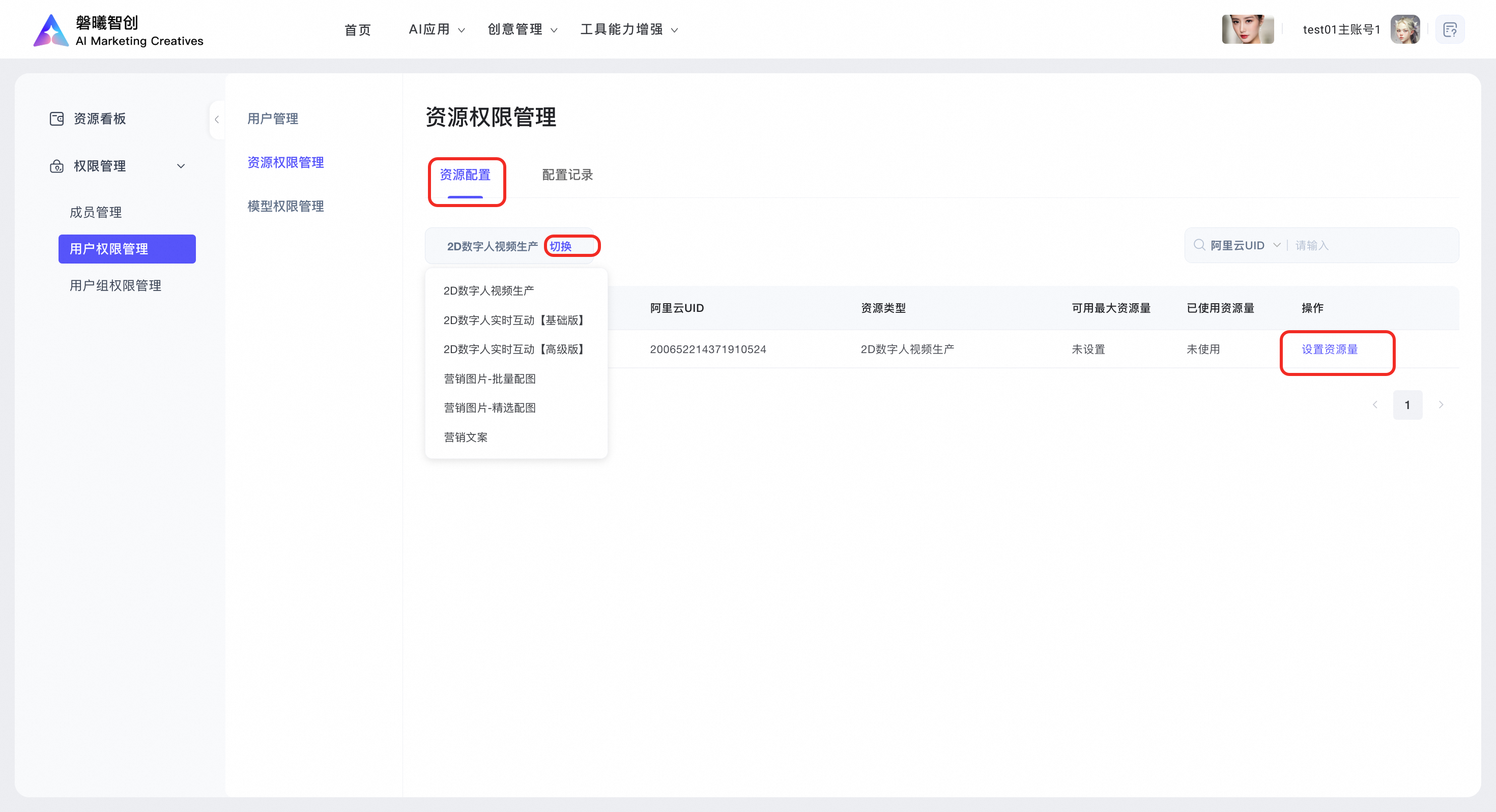Click the 2D数字人视频生产 resource type cell

(907, 349)
